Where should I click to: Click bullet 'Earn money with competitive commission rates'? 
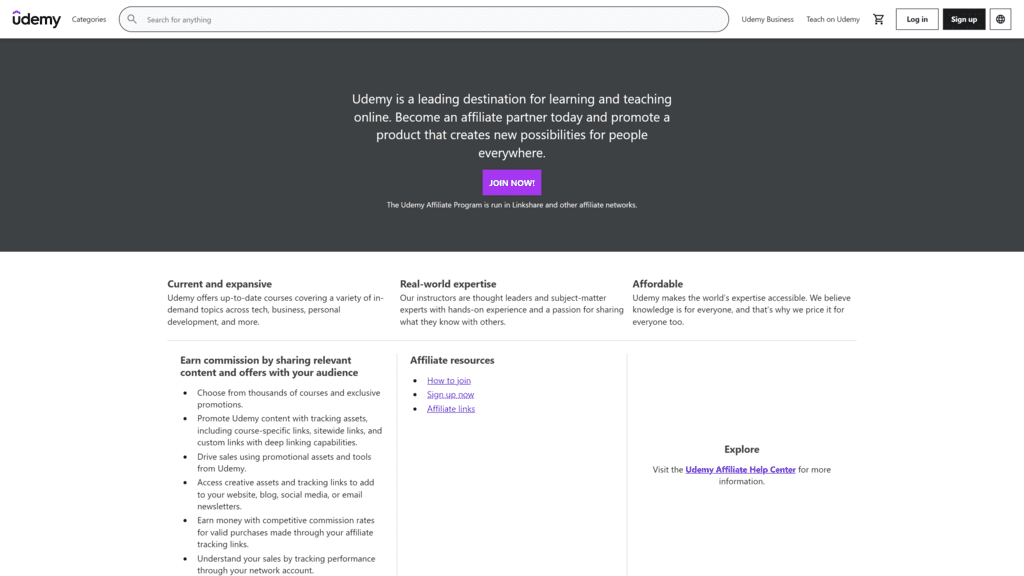point(286,532)
